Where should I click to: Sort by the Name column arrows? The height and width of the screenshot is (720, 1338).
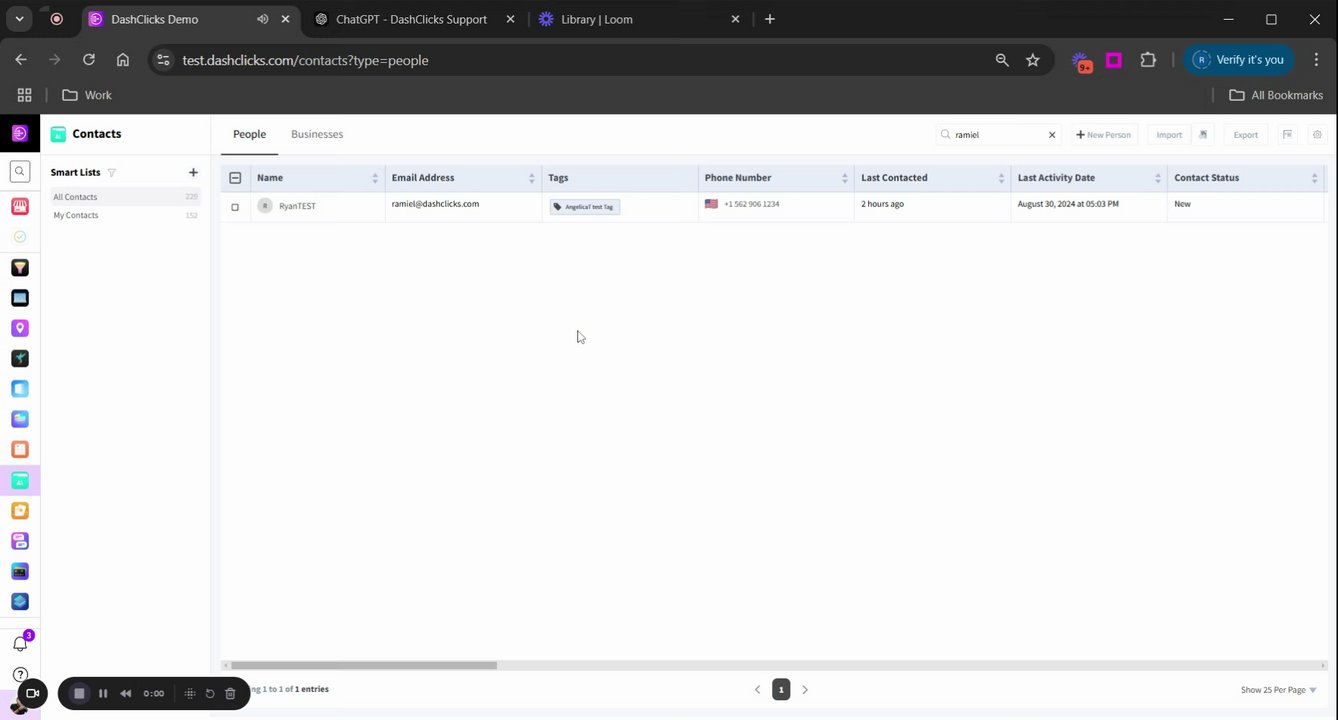[x=375, y=178]
